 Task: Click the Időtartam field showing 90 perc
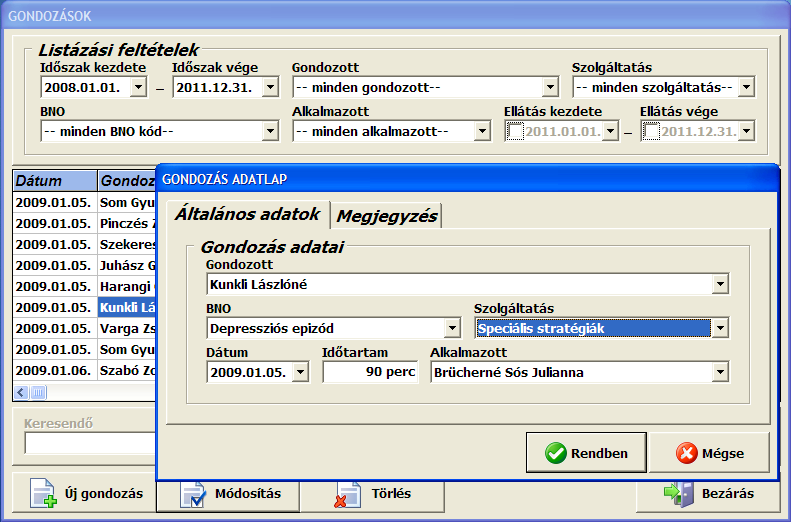pos(370,373)
